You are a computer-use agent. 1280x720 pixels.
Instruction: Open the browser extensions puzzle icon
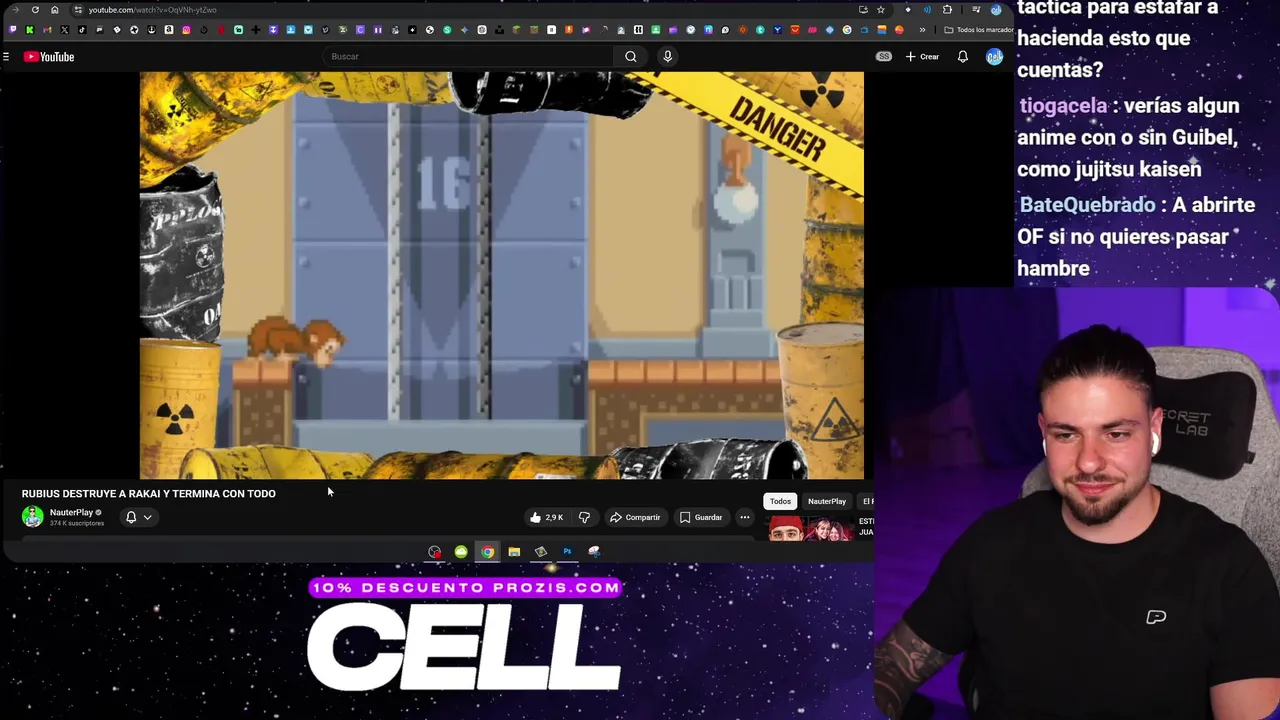[x=947, y=10]
